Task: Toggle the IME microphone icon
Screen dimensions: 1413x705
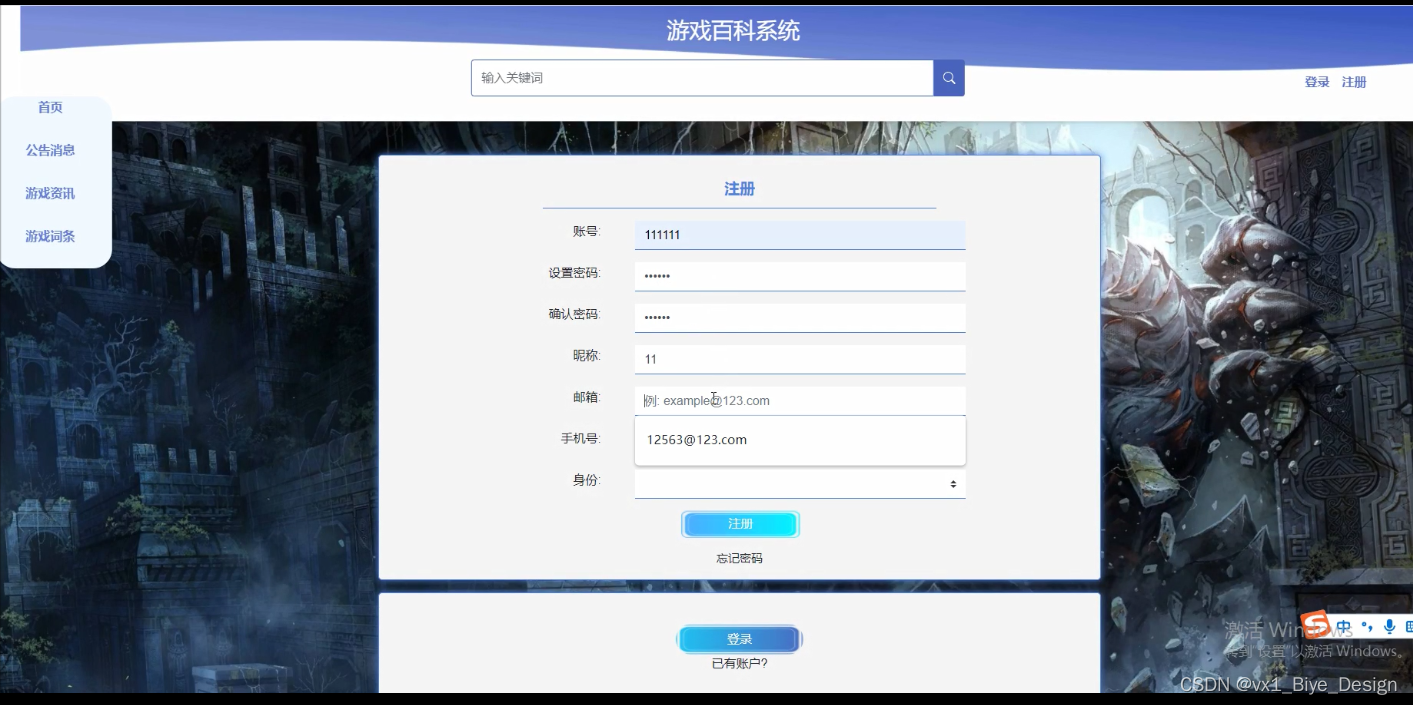Action: [1389, 627]
